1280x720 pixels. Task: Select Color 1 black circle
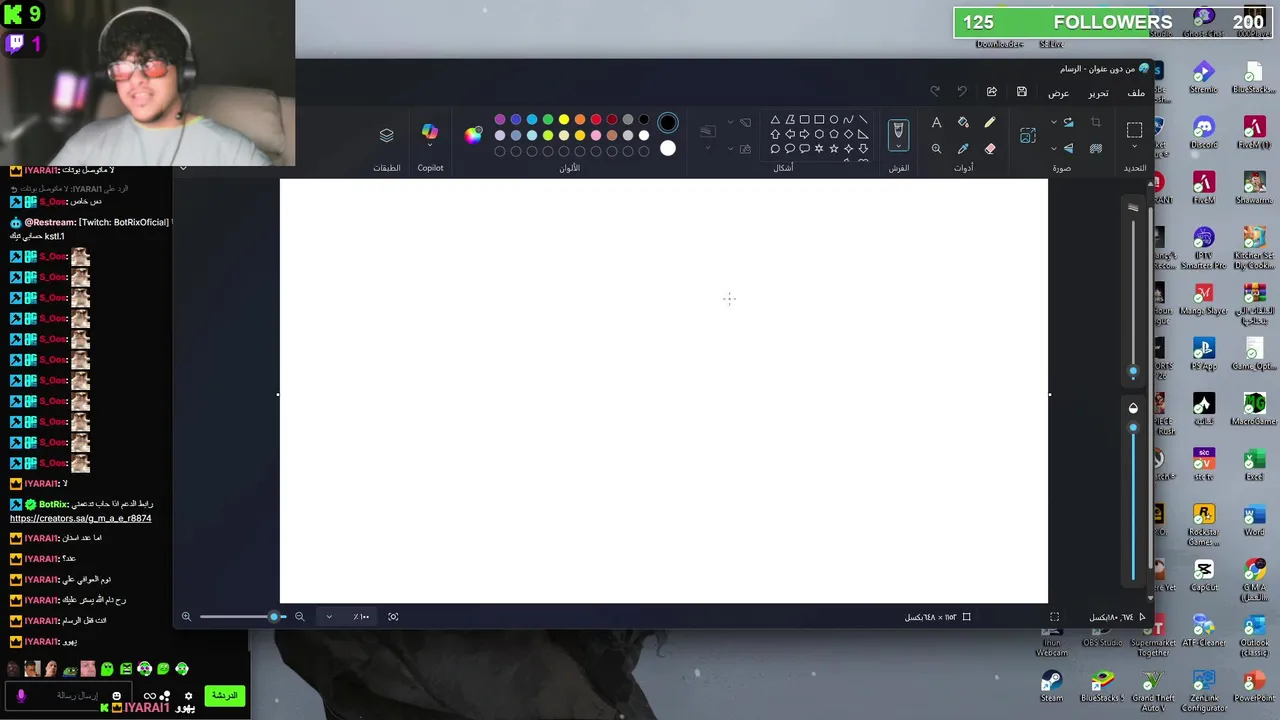pos(668,123)
